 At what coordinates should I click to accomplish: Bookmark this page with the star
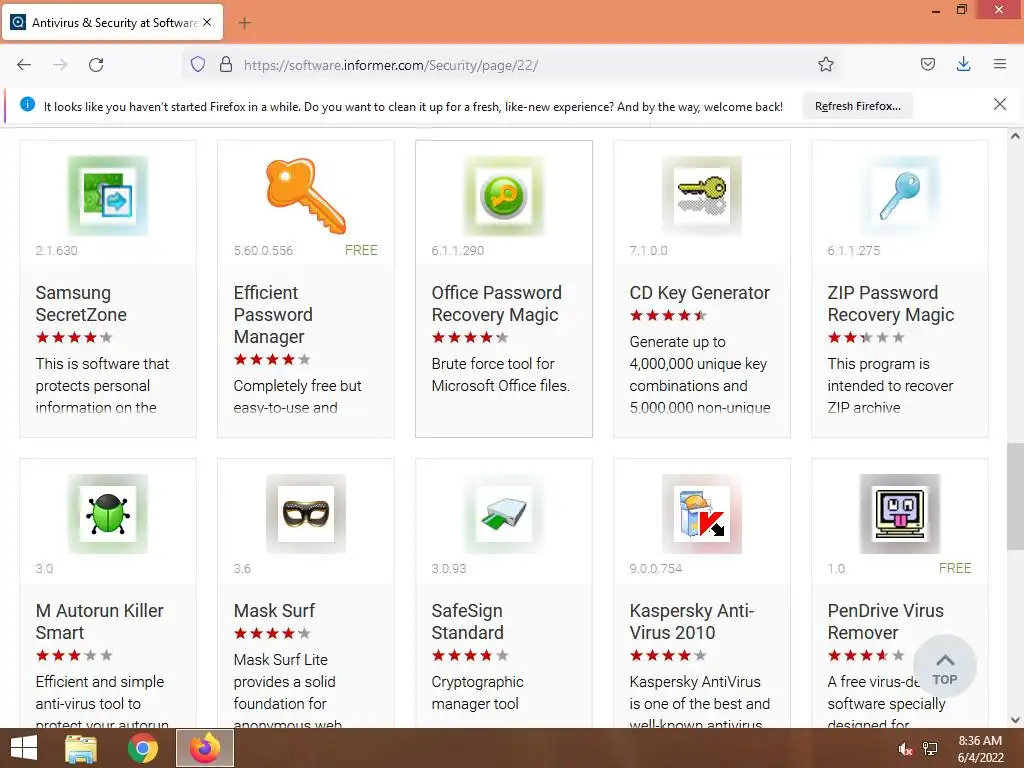825,65
